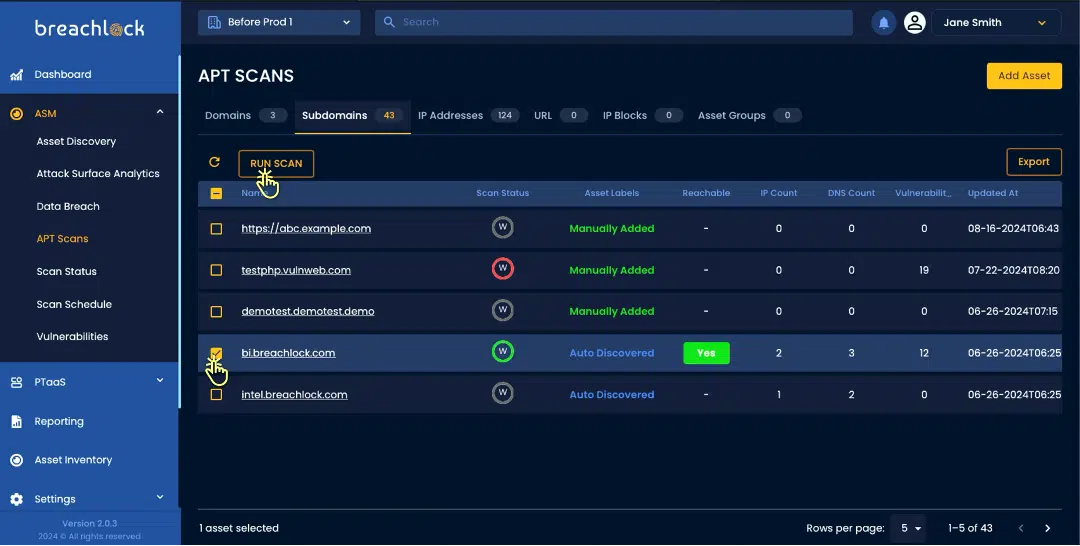Switch to the IP Blocks tab
Image resolution: width=1080 pixels, height=546 pixels.
[x=642, y=115]
